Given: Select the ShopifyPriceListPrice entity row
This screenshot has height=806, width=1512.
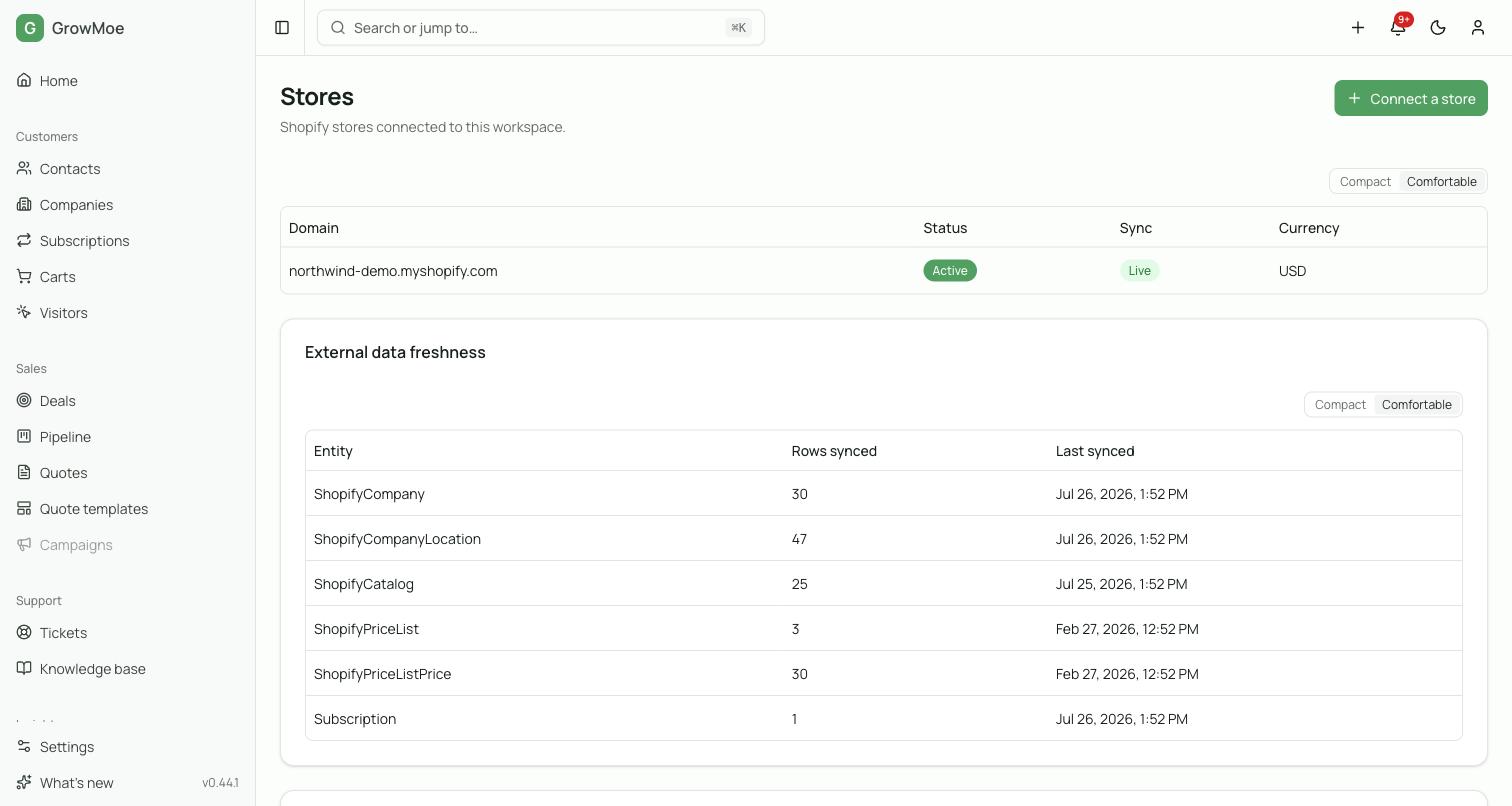Looking at the screenshot, I should point(884,674).
